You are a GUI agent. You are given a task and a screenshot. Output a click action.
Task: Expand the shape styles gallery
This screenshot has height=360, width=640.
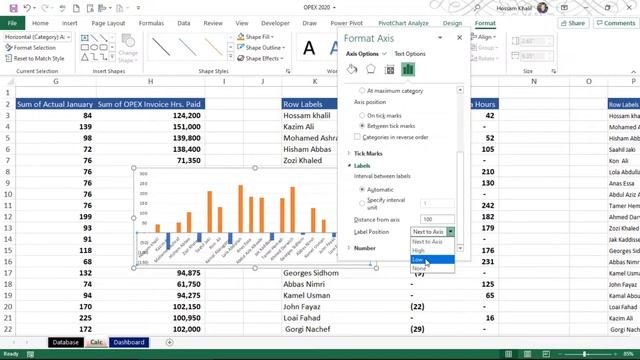tap(231, 57)
